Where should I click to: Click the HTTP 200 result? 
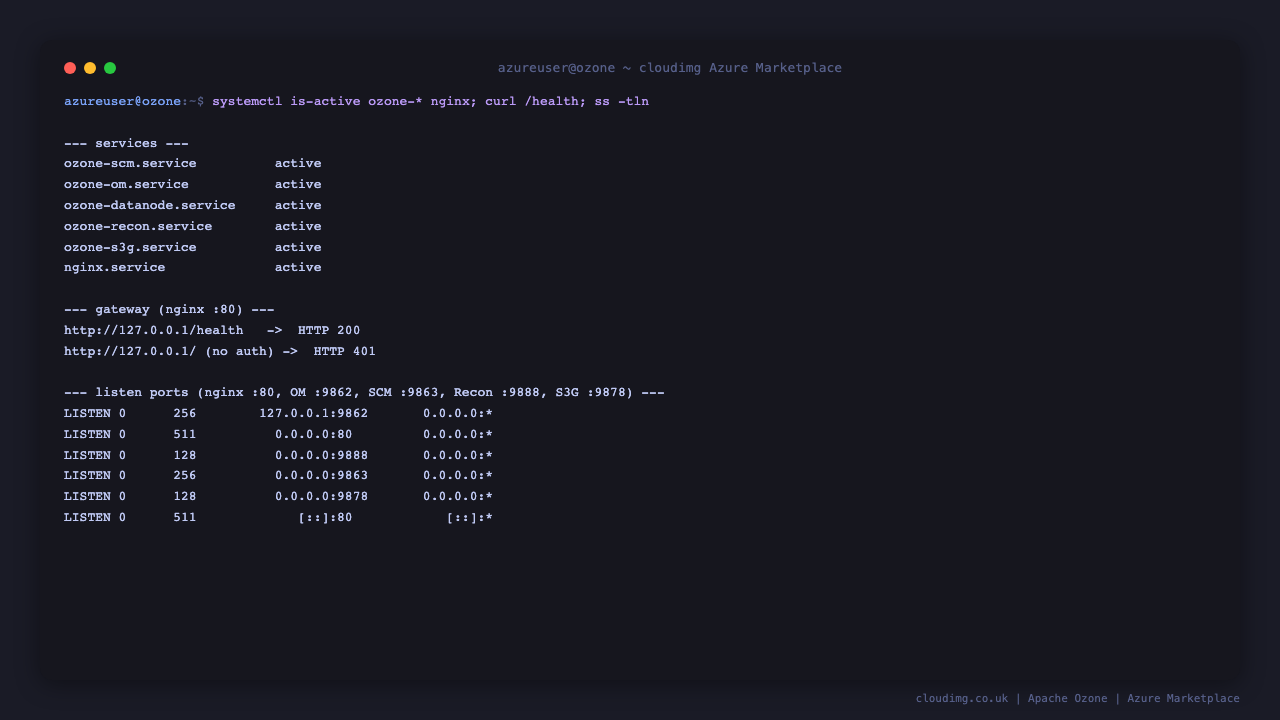click(x=329, y=331)
